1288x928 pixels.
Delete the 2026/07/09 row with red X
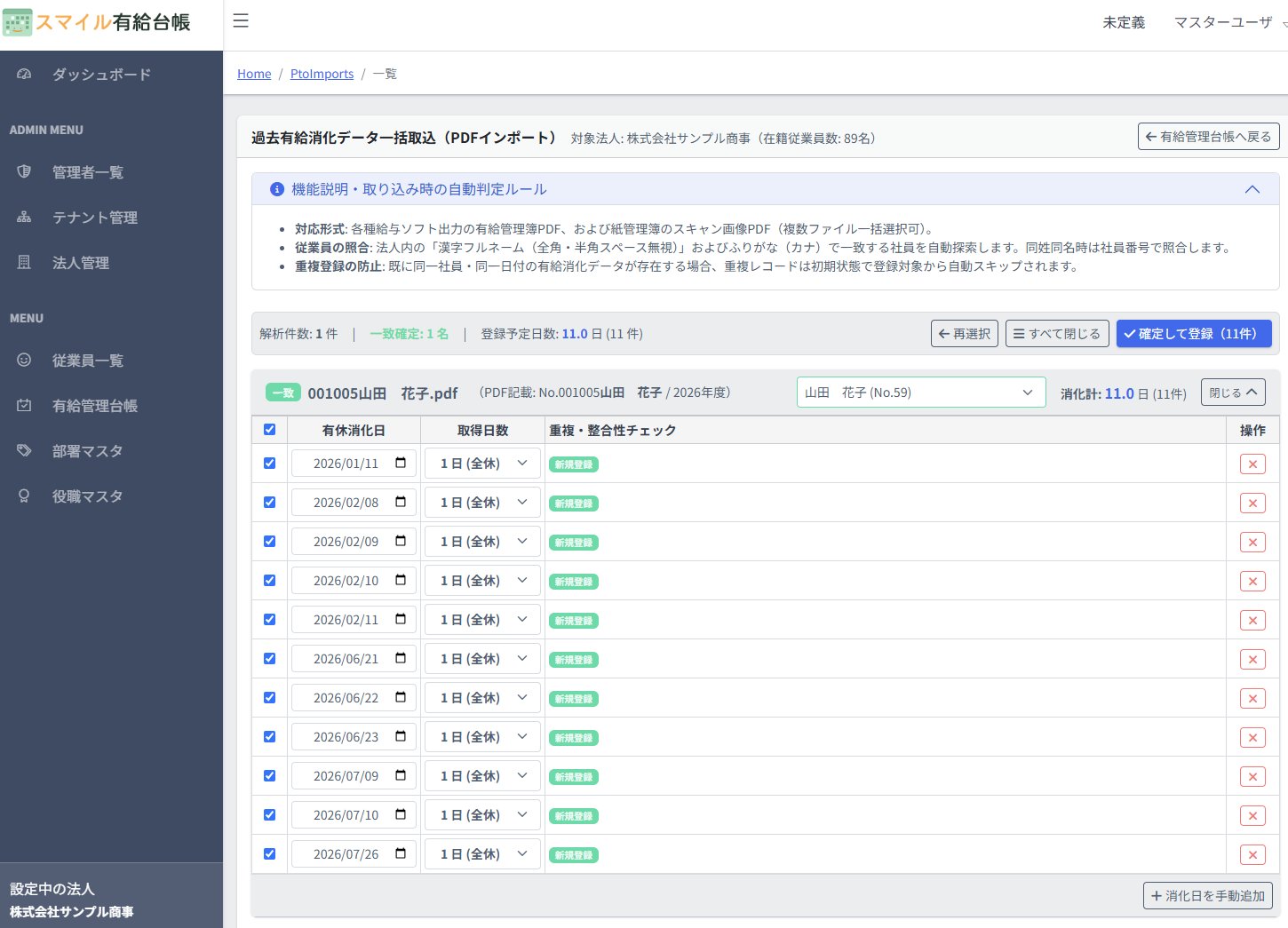(1252, 776)
